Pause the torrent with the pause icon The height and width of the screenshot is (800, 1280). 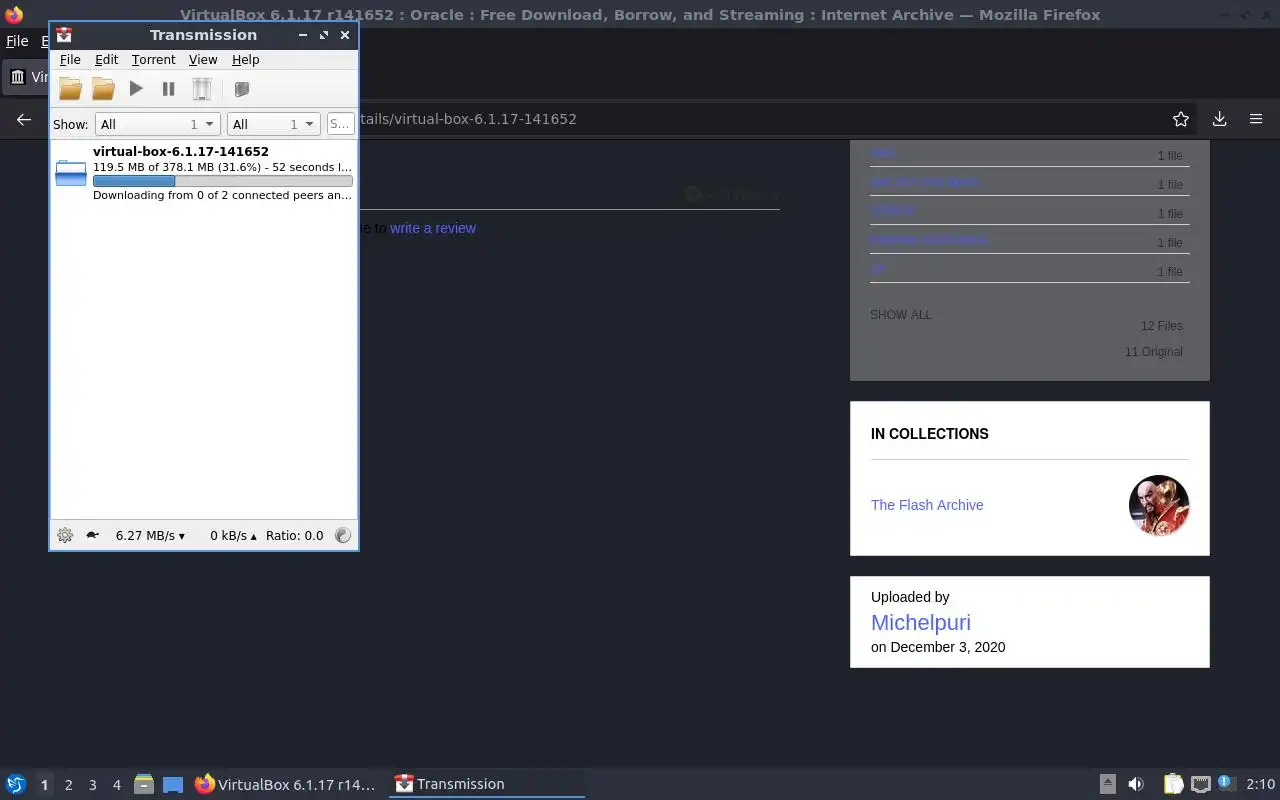168,89
